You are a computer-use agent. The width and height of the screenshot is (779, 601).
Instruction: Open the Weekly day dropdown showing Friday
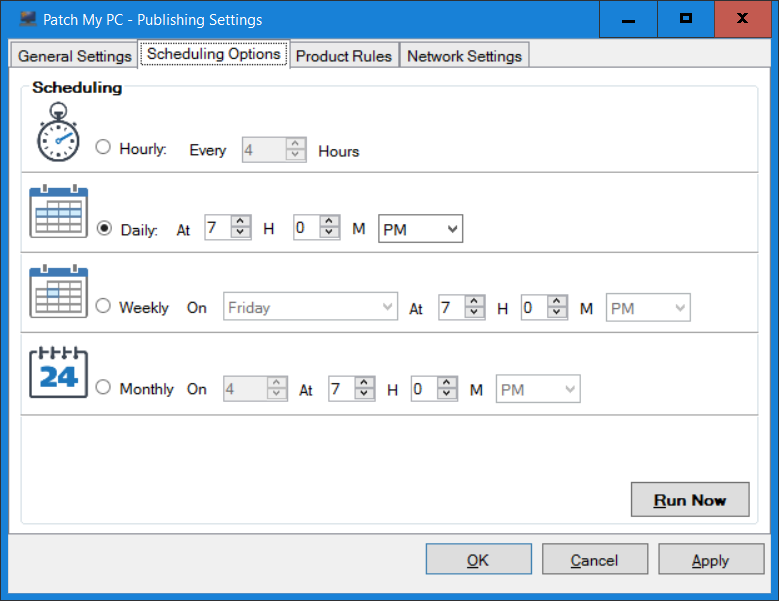[x=311, y=306]
